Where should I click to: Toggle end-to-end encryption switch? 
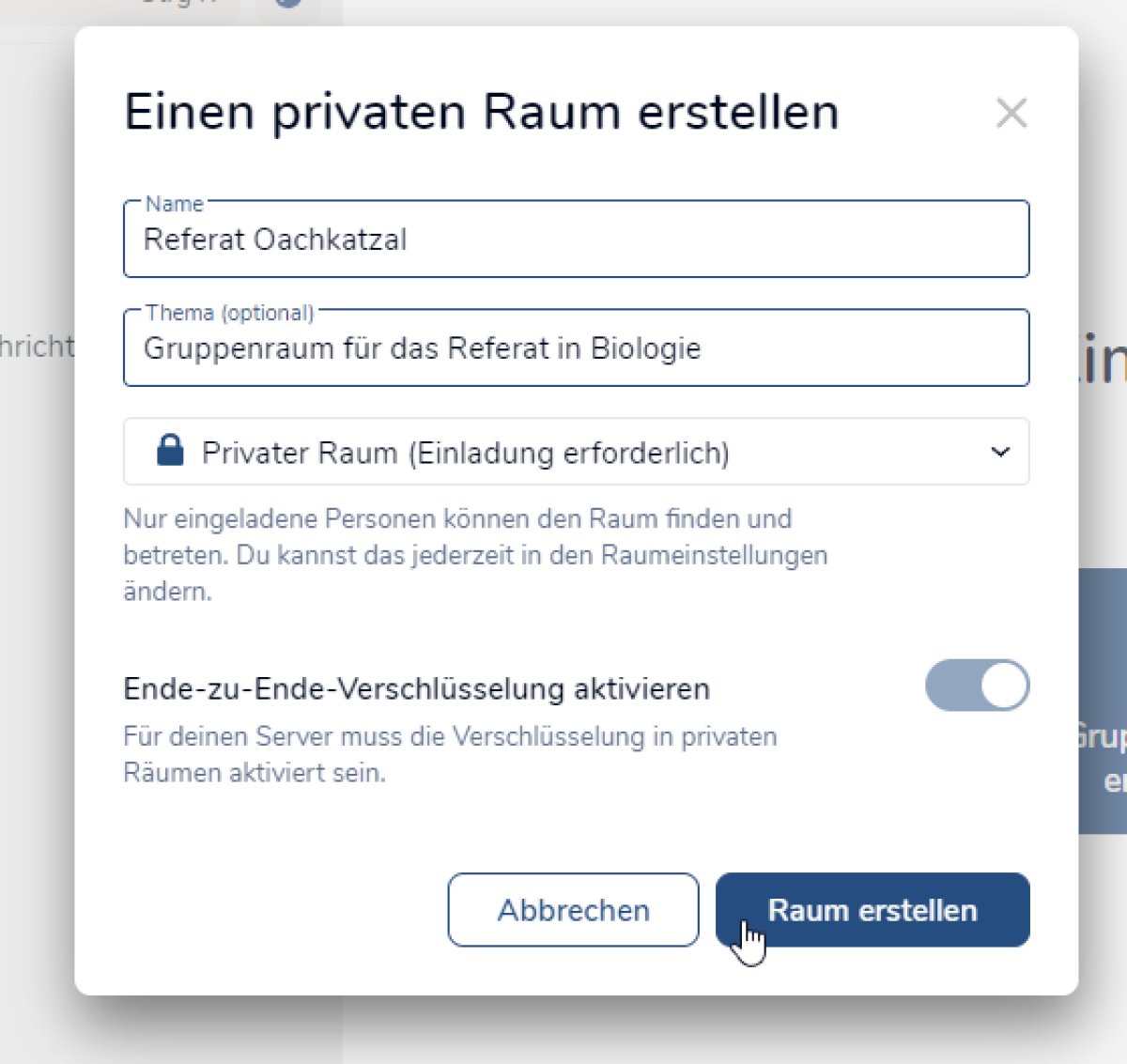pyautogui.click(x=977, y=686)
